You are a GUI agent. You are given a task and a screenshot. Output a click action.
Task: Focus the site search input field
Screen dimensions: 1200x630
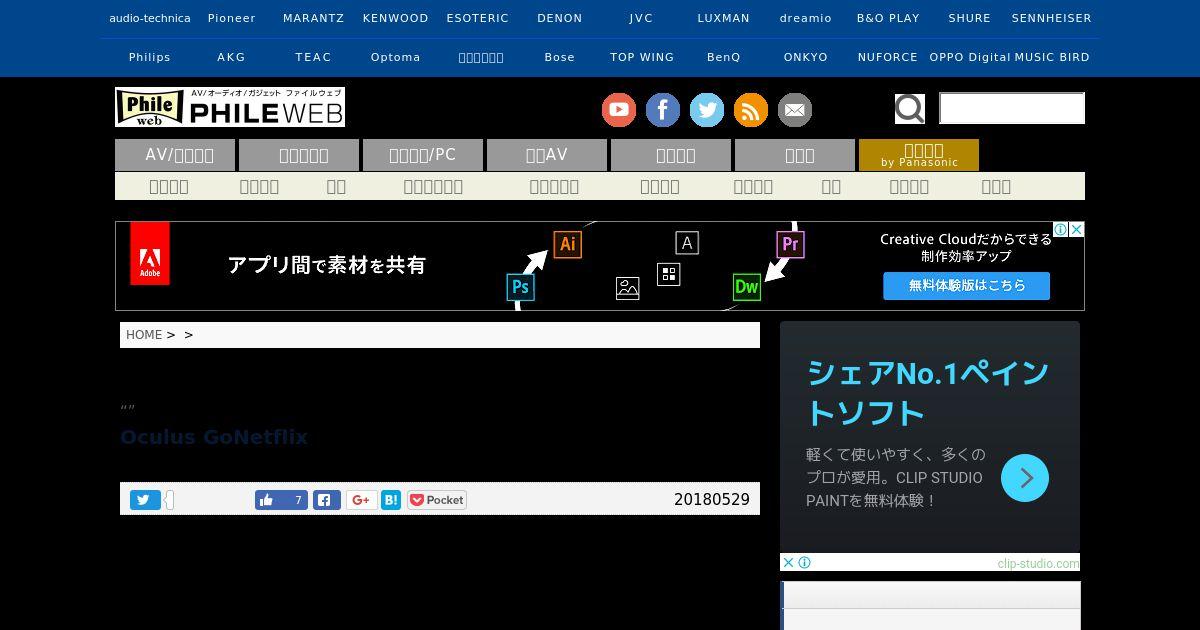(1012, 108)
